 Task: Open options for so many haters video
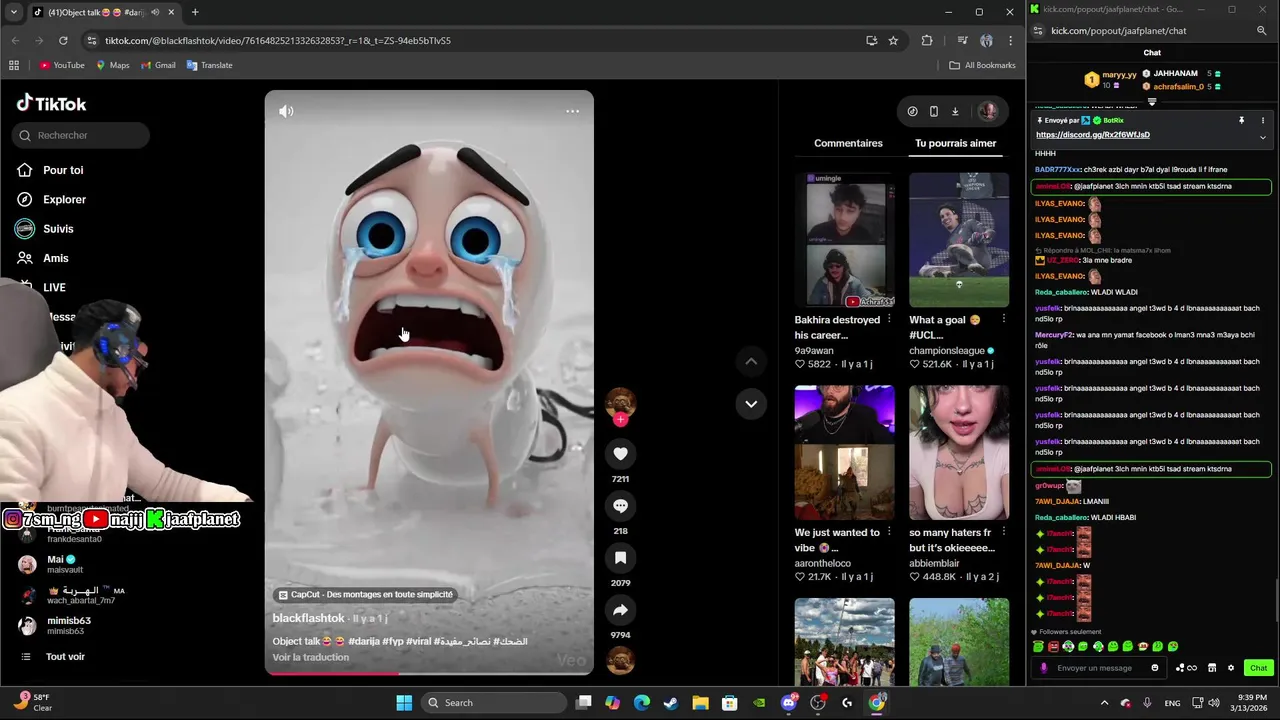click(1003, 532)
